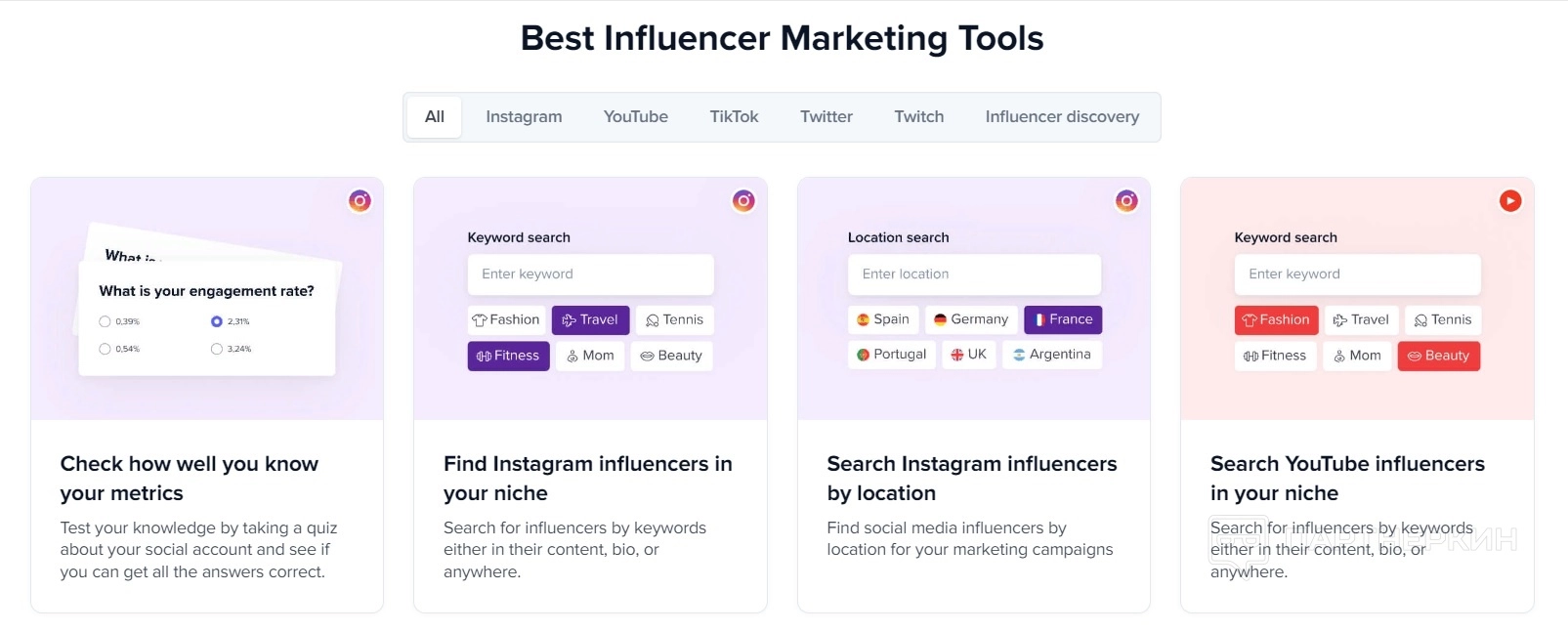
Task: Click the YouTube play badge icon
Action: tap(1510, 201)
